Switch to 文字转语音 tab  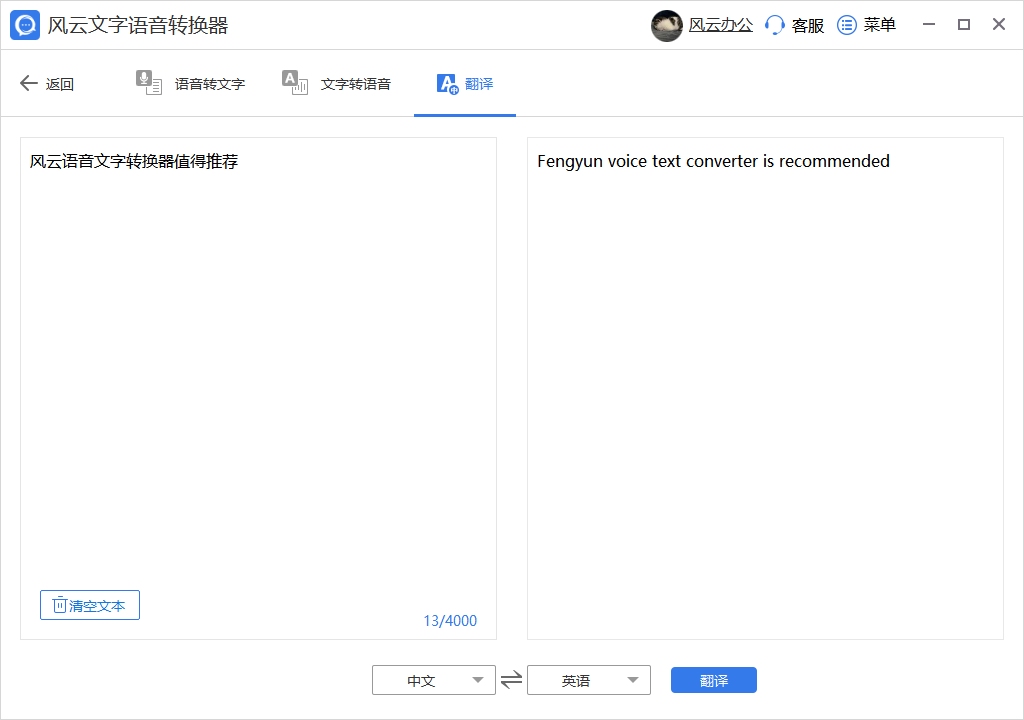(356, 84)
